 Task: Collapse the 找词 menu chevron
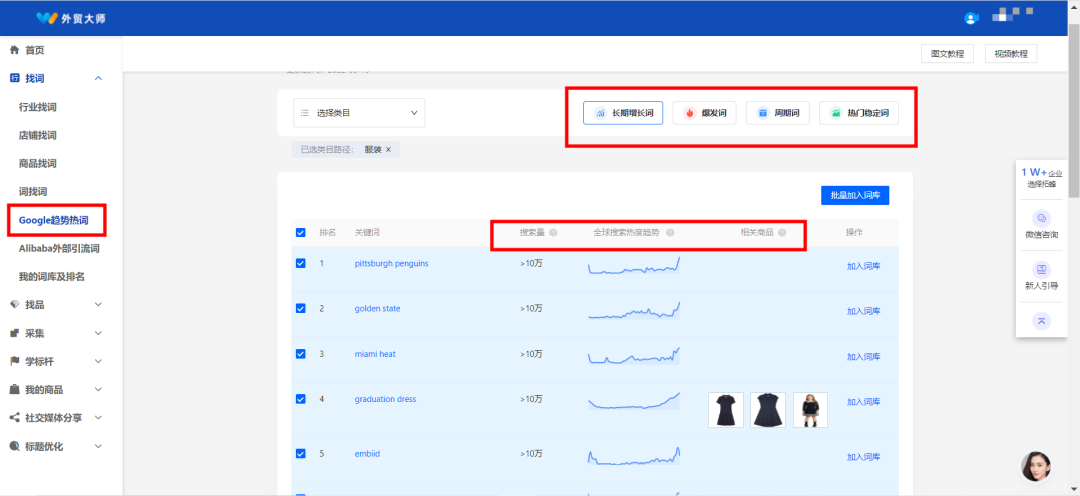[x=98, y=79]
